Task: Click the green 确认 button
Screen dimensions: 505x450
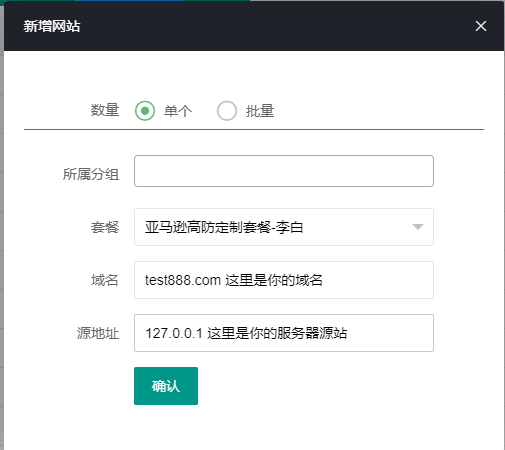Action: 166,386
